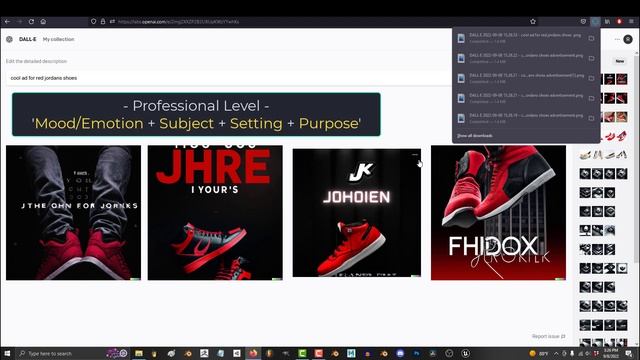Click Show all downloads
This screenshot has width=640, height=360.
coord(475,136)
